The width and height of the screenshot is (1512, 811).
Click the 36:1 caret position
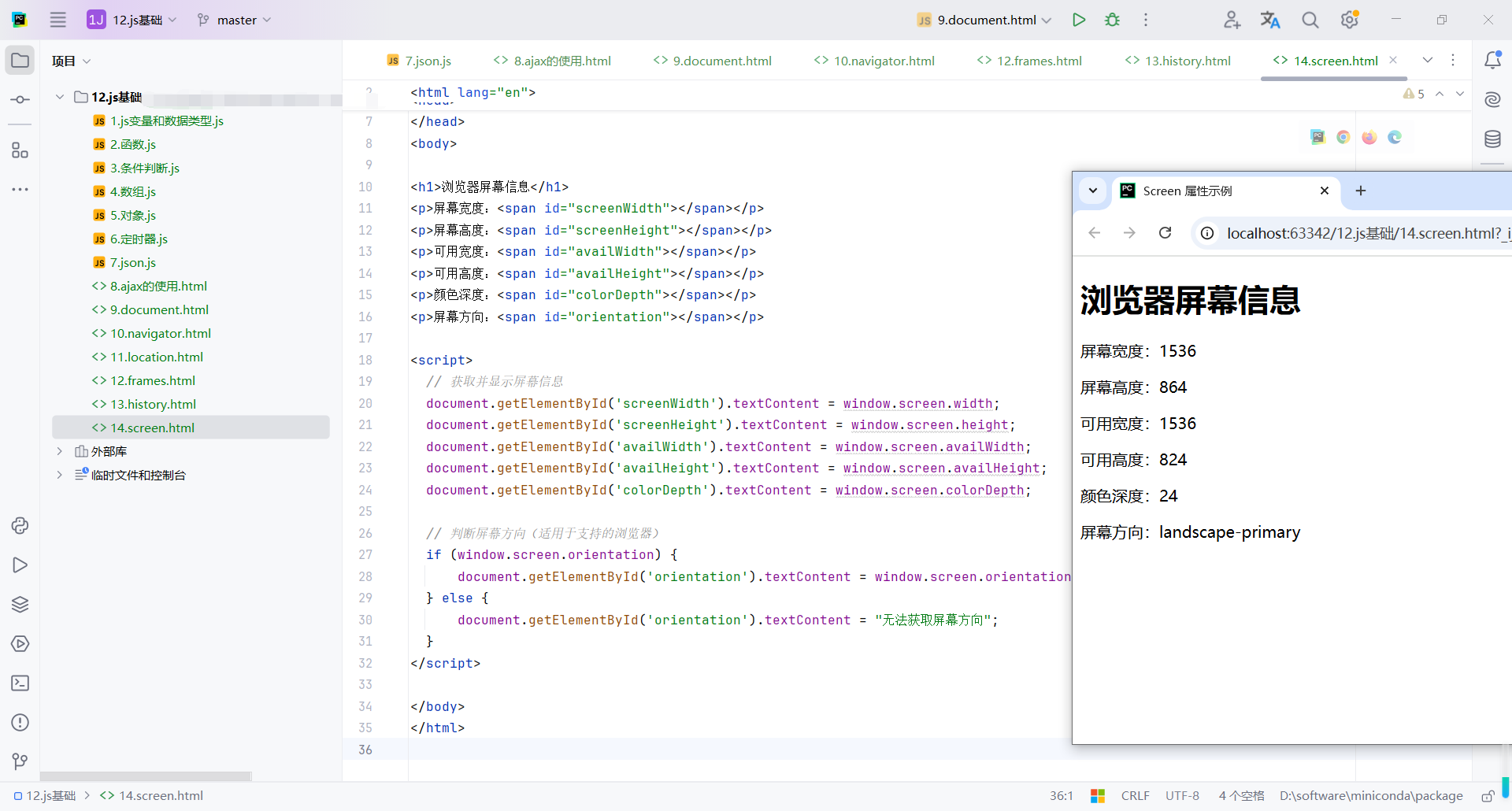coord(1061,796)
